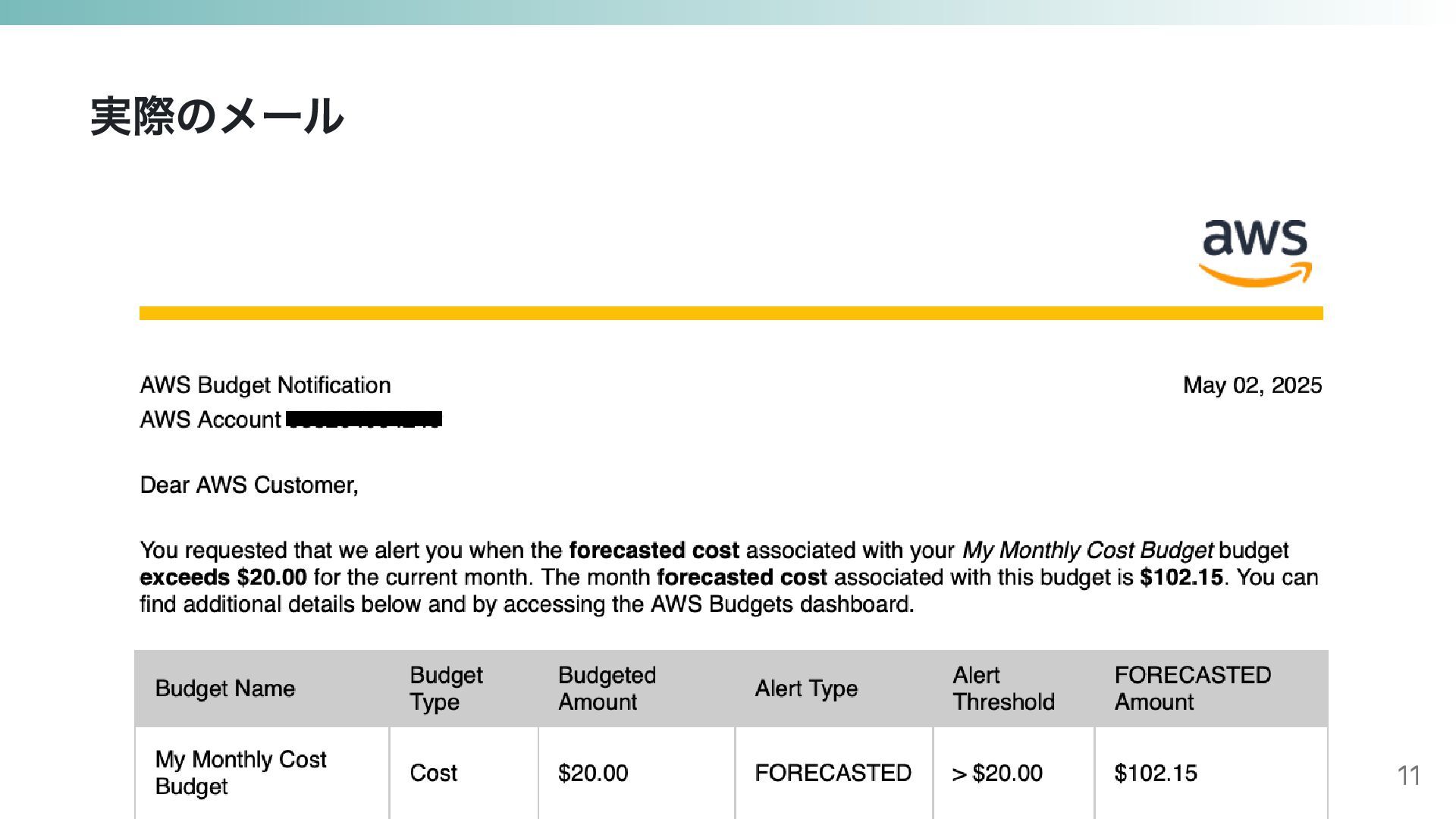Click the May 02, 2025 date

pos(1252,385)
